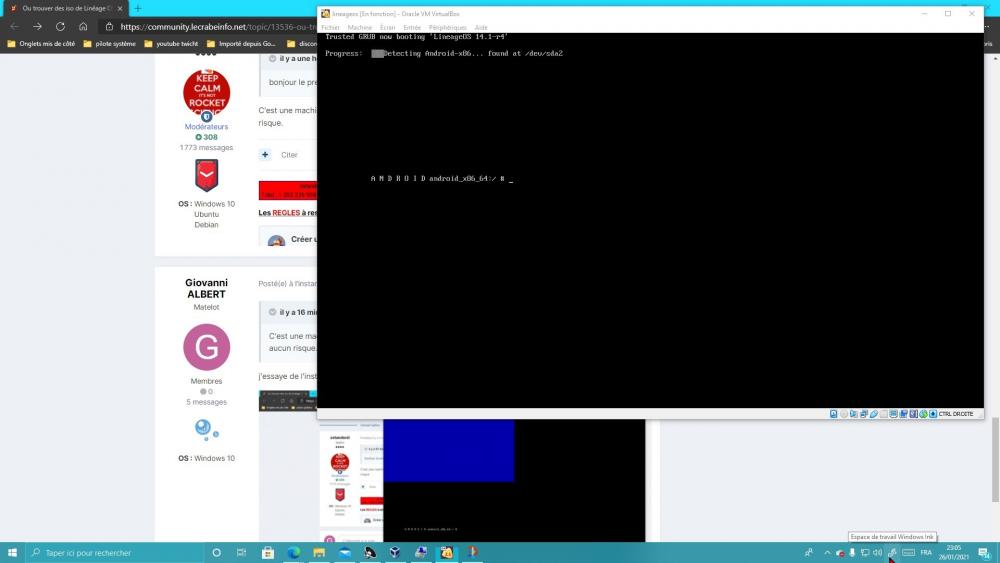Click audio indicator icon in VirtualBox status bar
Viewport: 1000px width, 563px height.
854,414
